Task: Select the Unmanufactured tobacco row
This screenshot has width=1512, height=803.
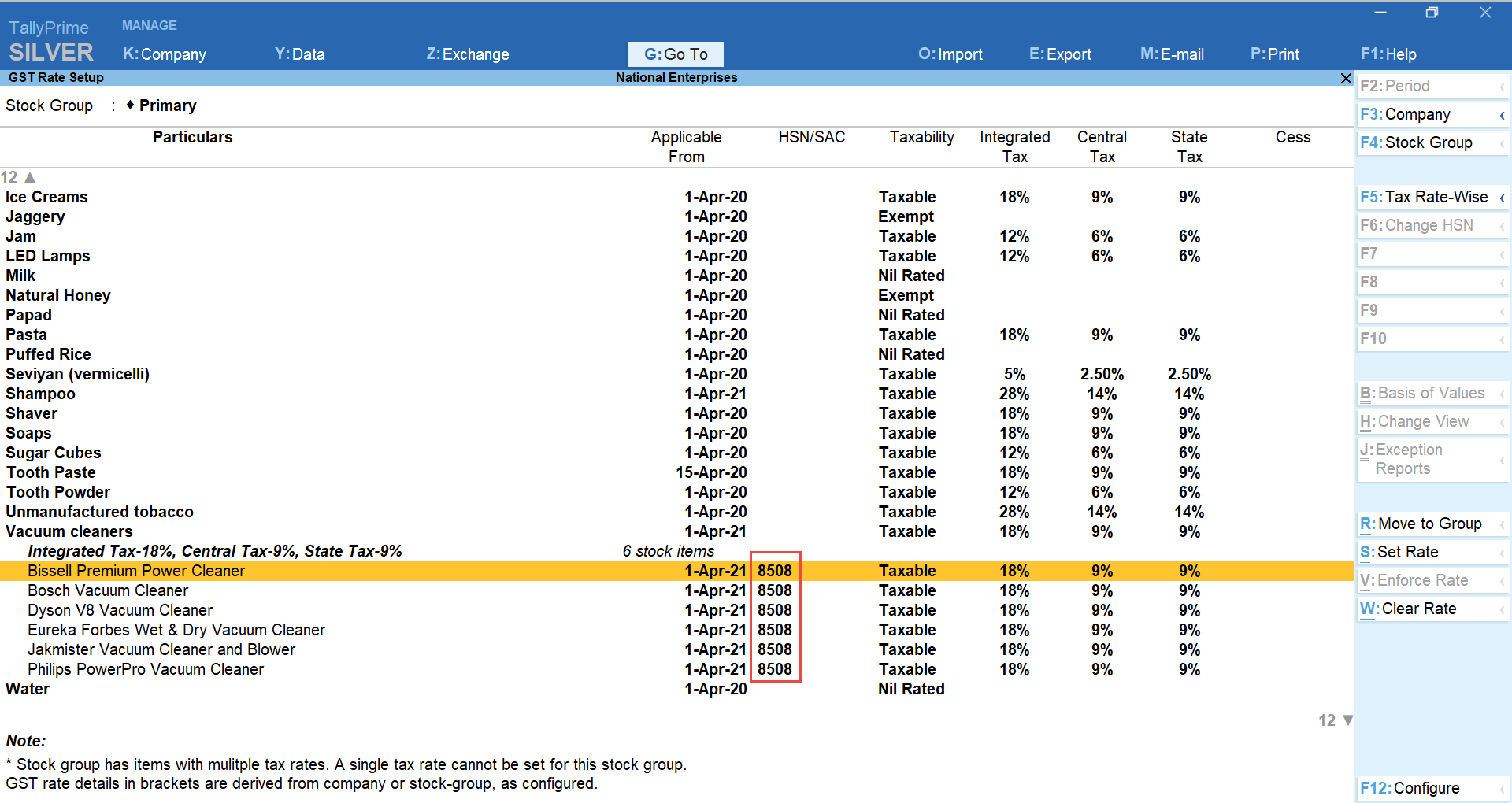Action: point(676,512)
